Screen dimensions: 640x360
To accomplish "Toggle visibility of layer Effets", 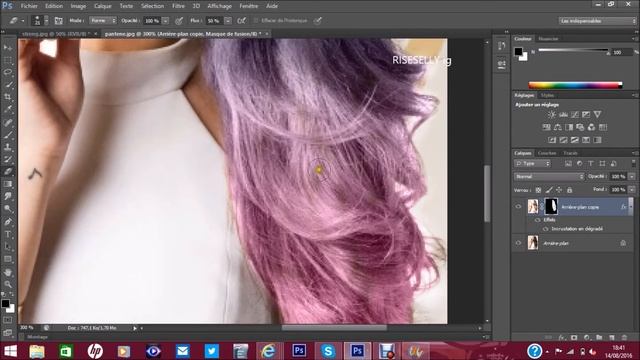I will click(x=538, y=220).
